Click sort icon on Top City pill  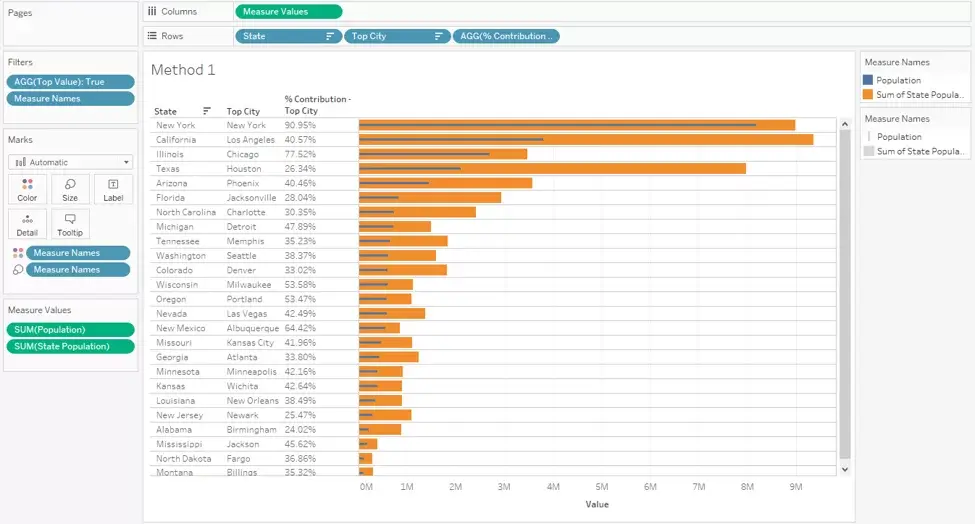point(438,36)
